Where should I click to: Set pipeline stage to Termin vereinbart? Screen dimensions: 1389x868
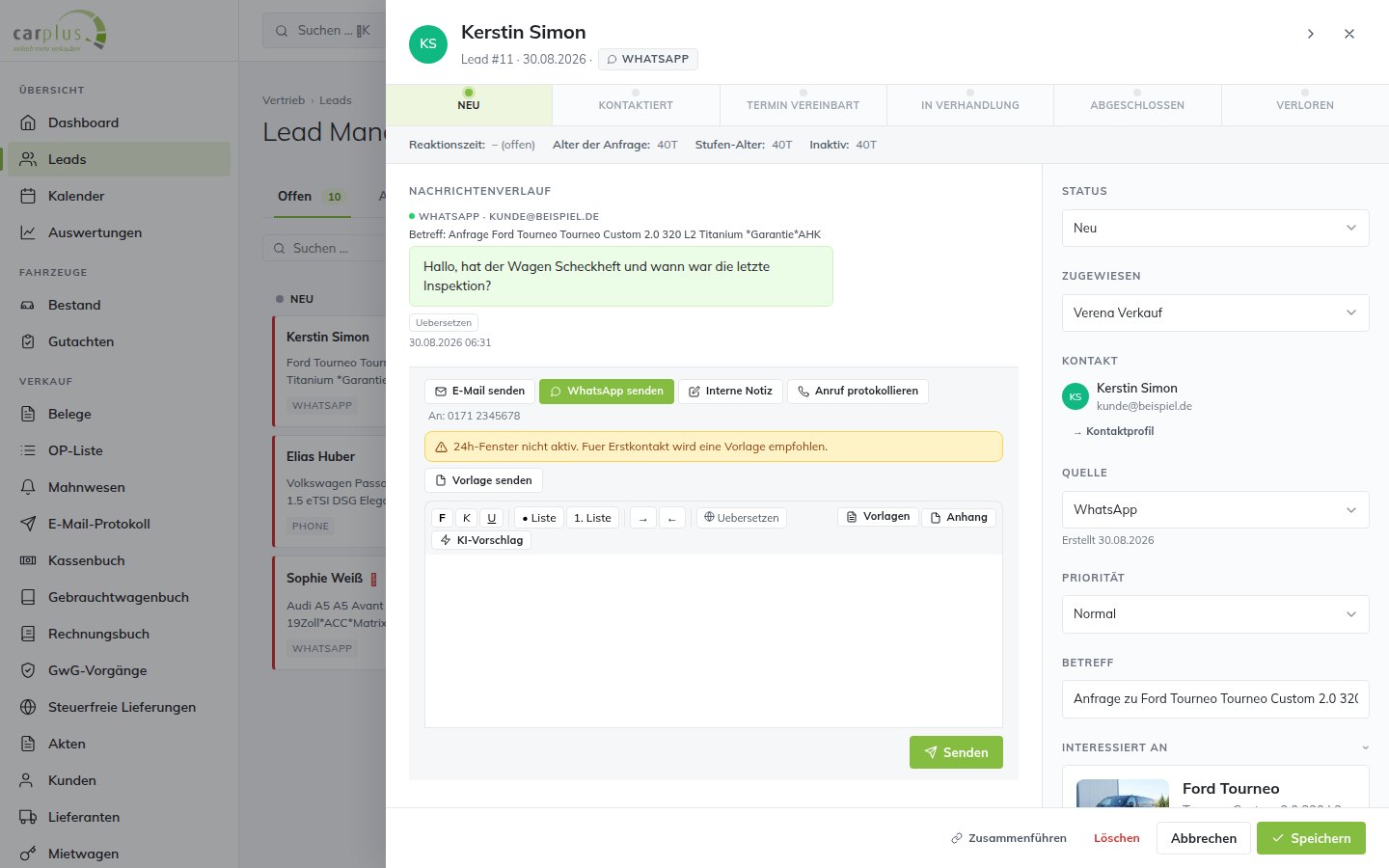[x=803, y=105]
